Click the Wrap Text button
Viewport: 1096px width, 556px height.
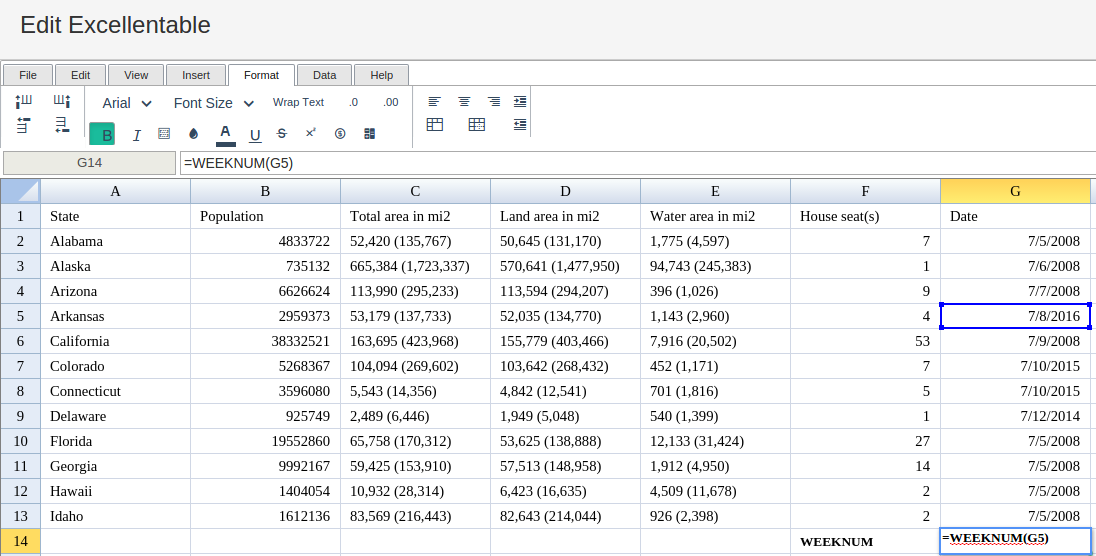coord(298,102)
